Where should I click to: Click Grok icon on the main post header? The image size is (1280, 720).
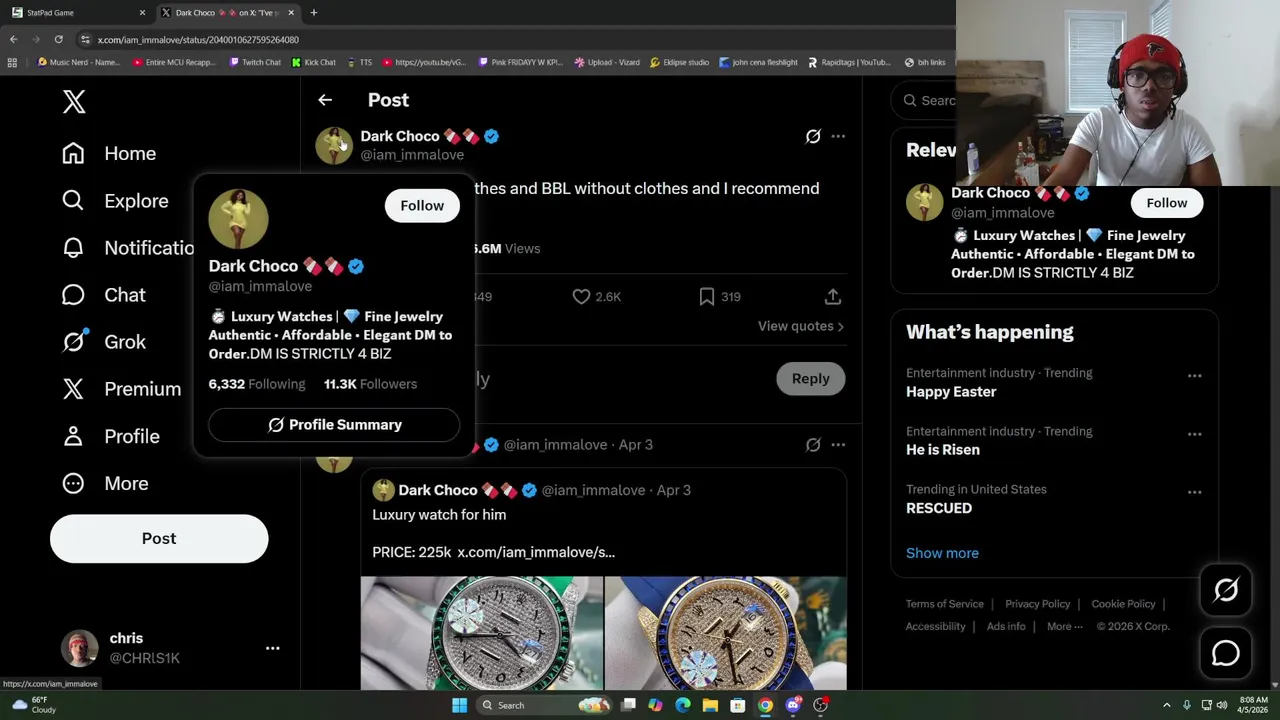813,136
